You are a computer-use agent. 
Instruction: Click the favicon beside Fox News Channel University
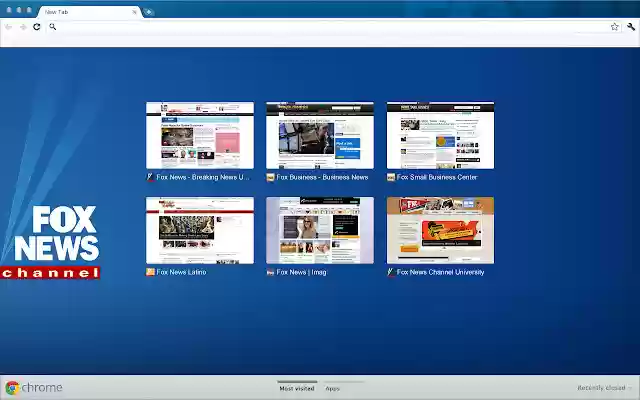click(391, 272)
